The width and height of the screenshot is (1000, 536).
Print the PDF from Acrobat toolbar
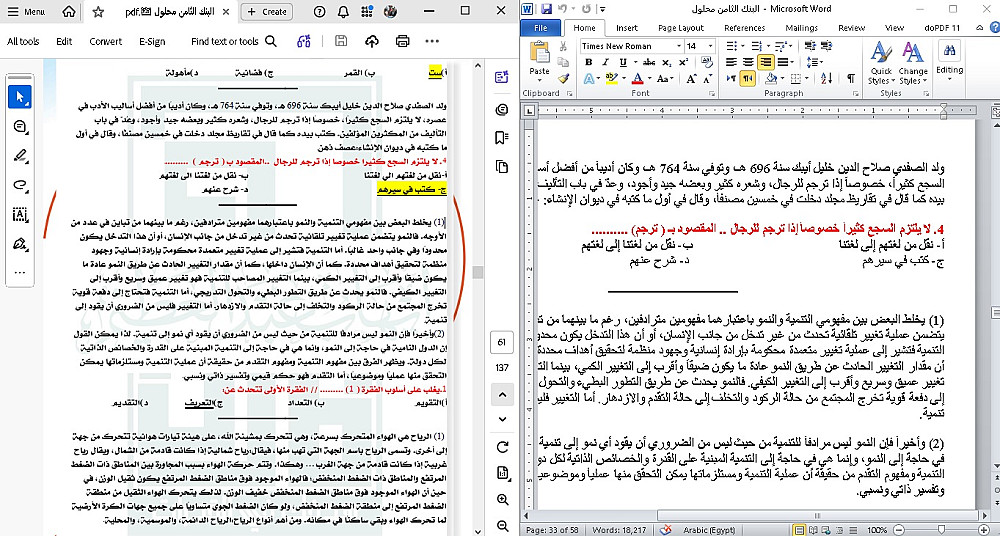pyautogui.click(x=402, y=41)
